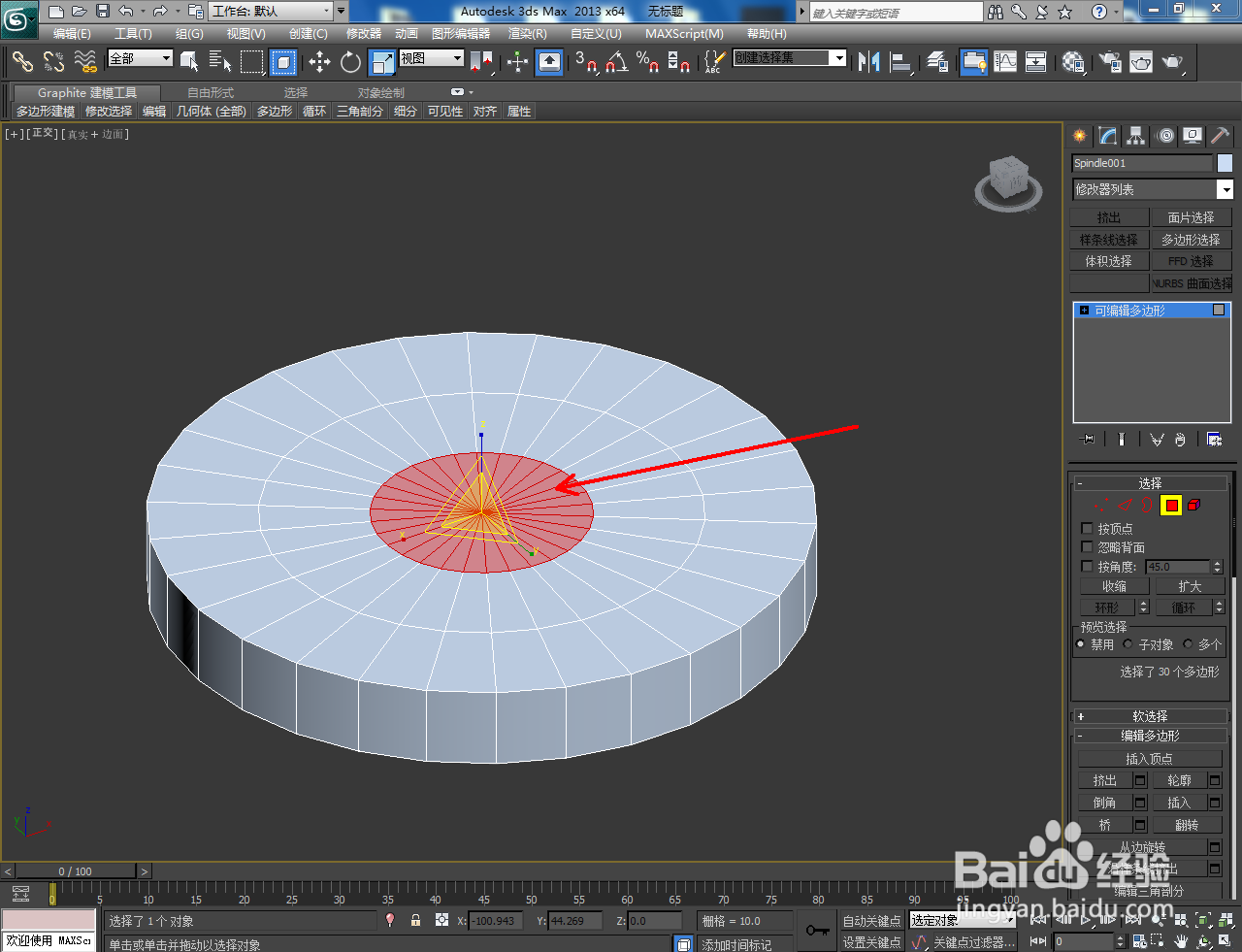Collapse the 选择 rollout
The width and height of the screenshot is (1242, 952).
[1150, 483]
